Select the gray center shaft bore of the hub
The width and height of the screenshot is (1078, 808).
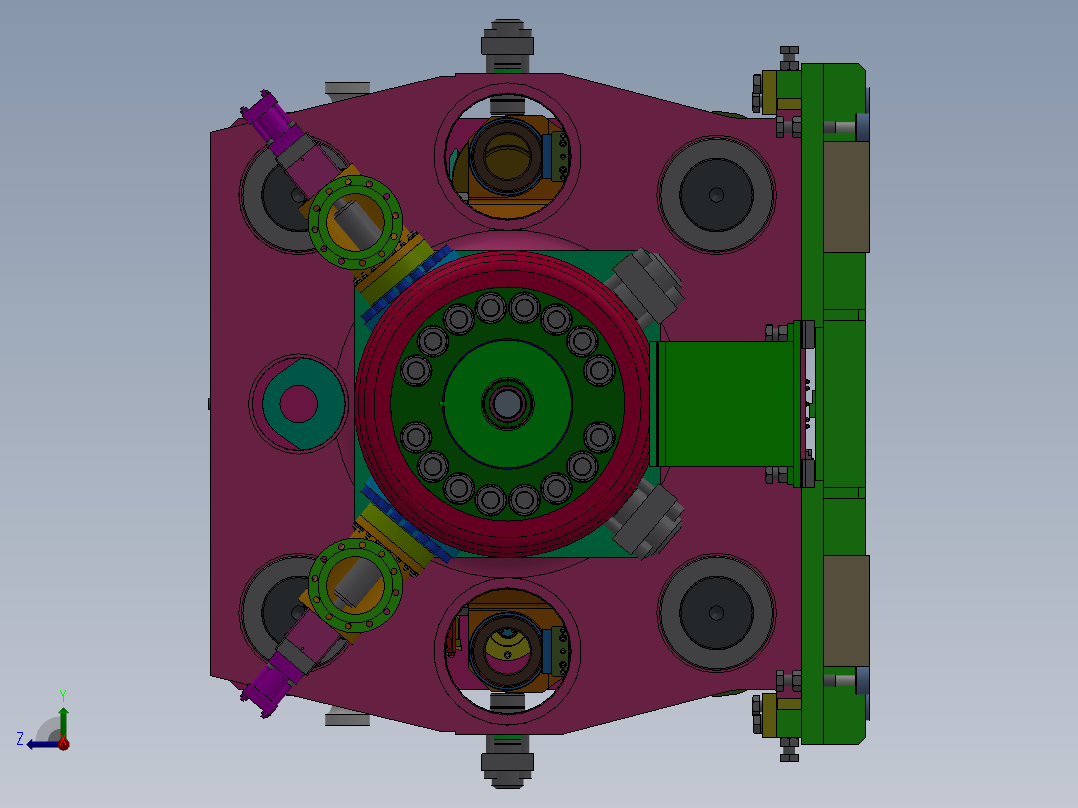(x=507, y=404)
